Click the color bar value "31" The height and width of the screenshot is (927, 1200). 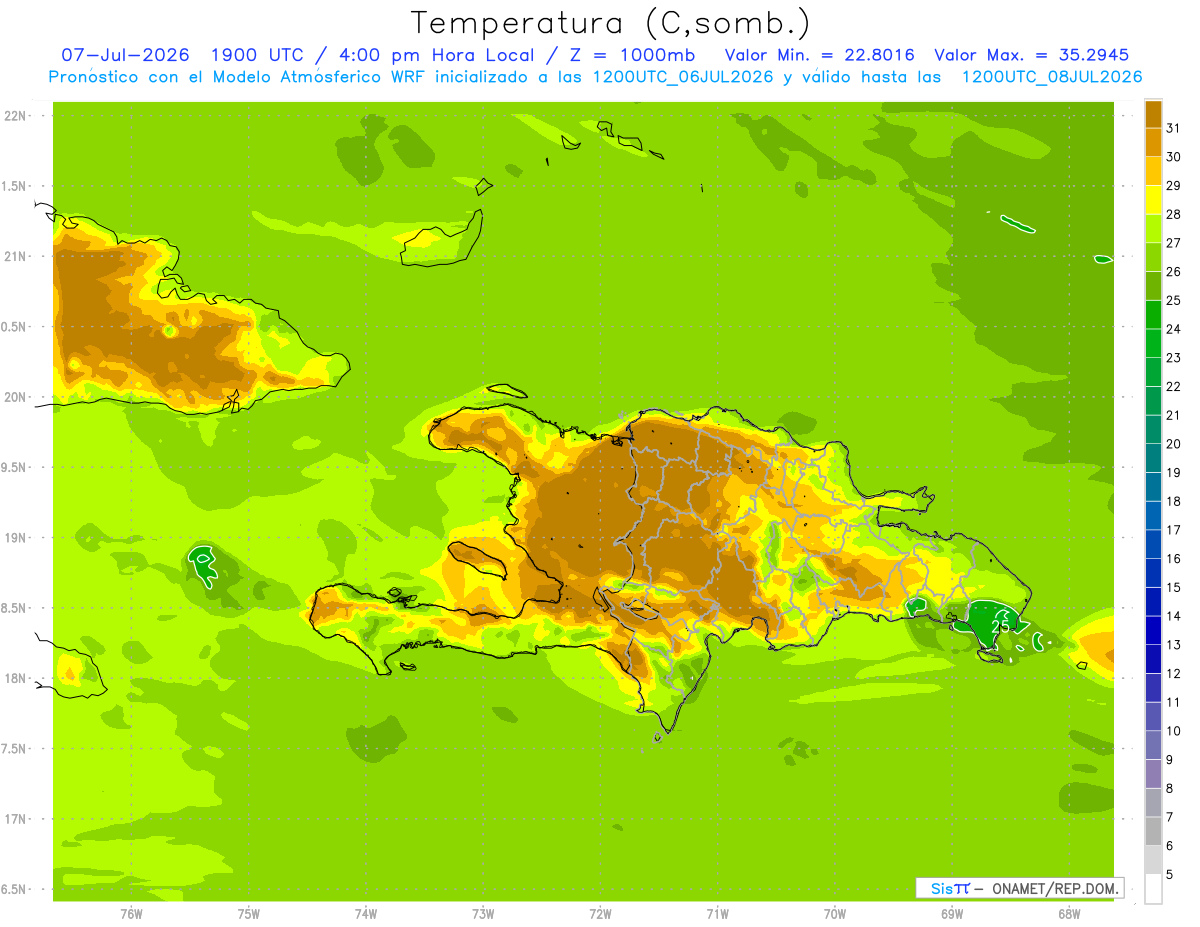(1173, 128)
